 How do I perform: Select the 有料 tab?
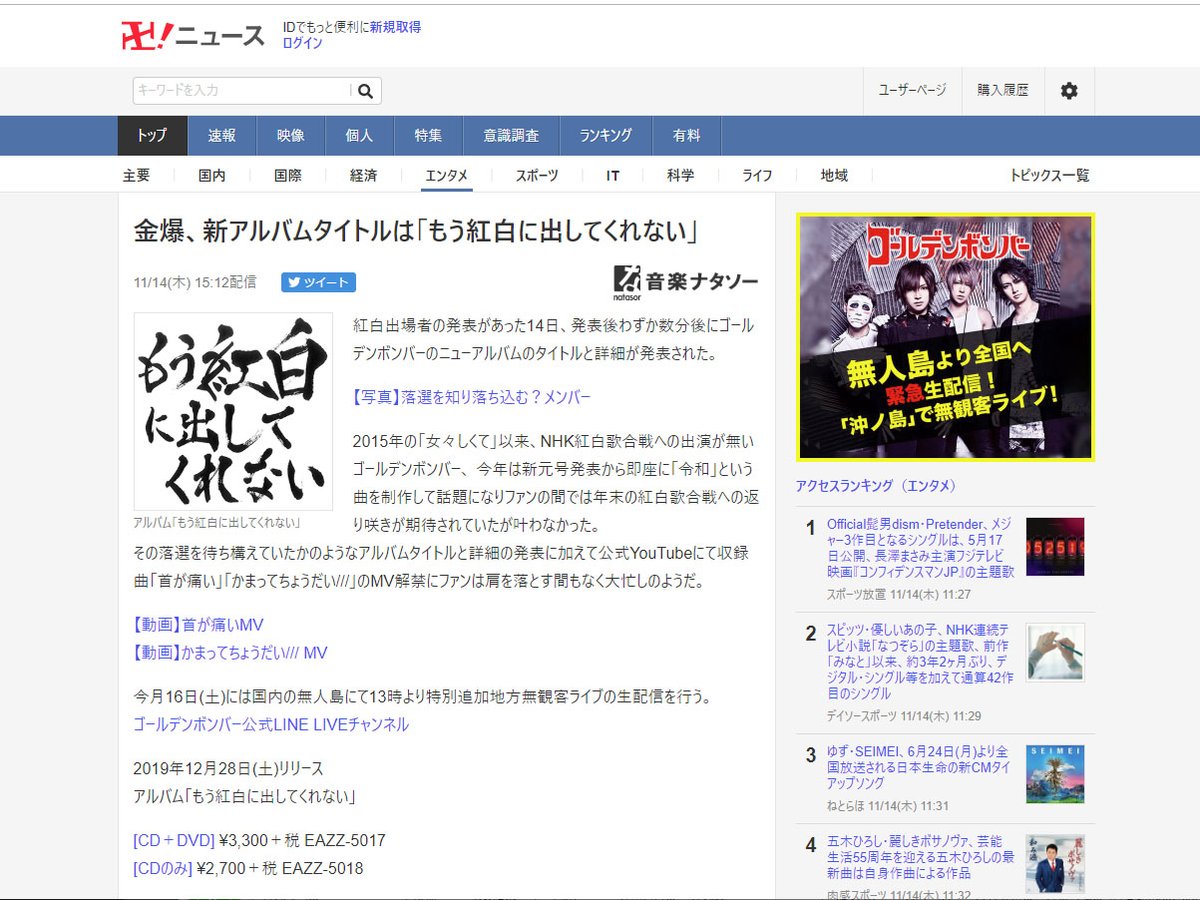click(x=686, y=136)
